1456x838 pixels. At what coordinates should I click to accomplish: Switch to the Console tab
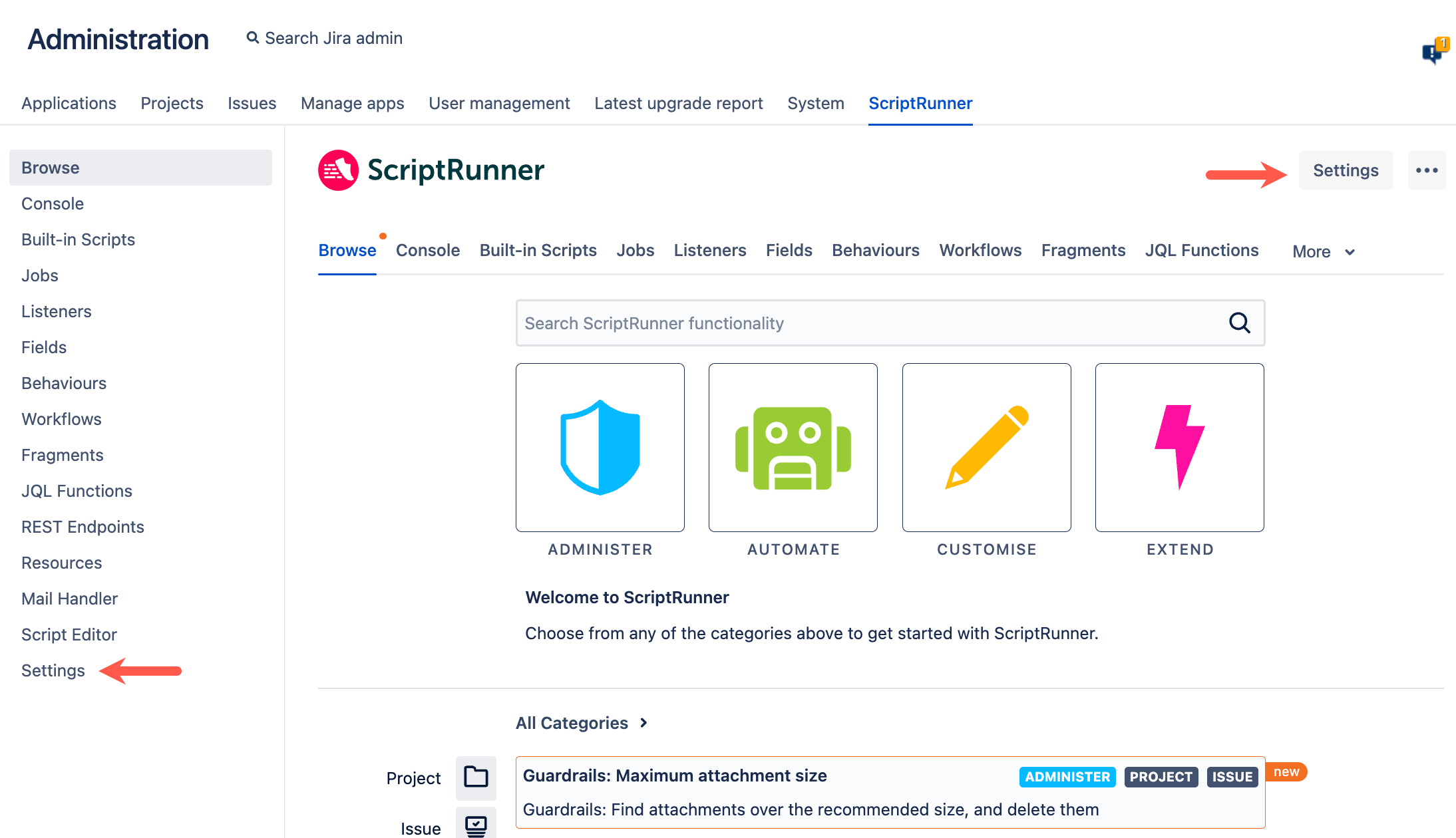pos(428,250)
